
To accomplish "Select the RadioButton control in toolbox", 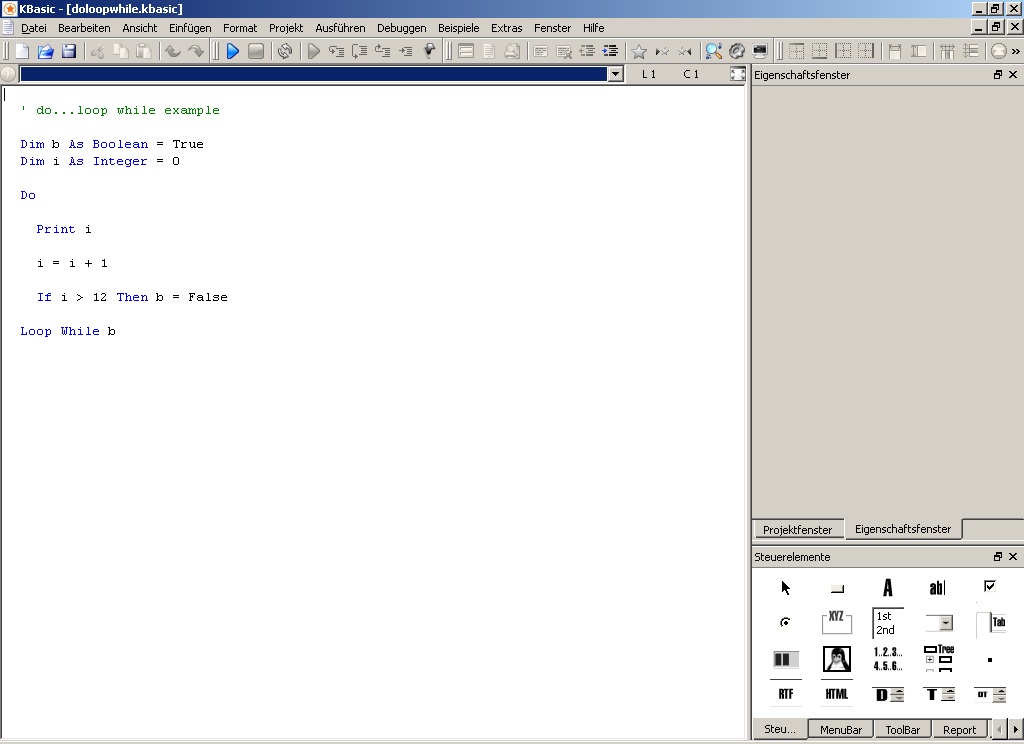I will pos(785,623).
